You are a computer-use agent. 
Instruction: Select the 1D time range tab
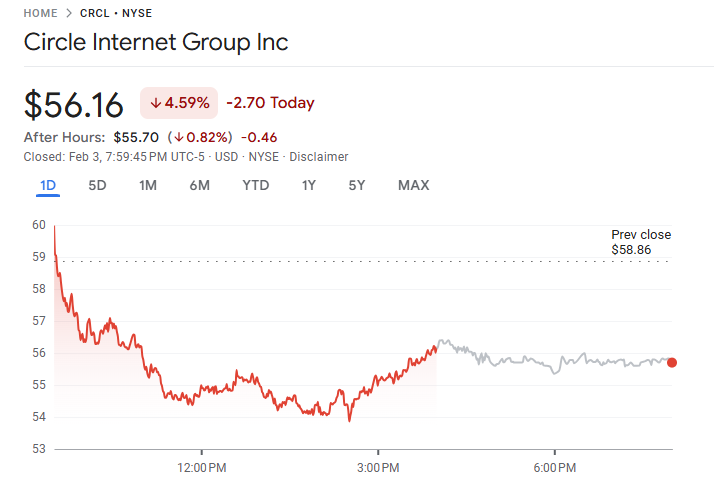[x=48, y=185]
